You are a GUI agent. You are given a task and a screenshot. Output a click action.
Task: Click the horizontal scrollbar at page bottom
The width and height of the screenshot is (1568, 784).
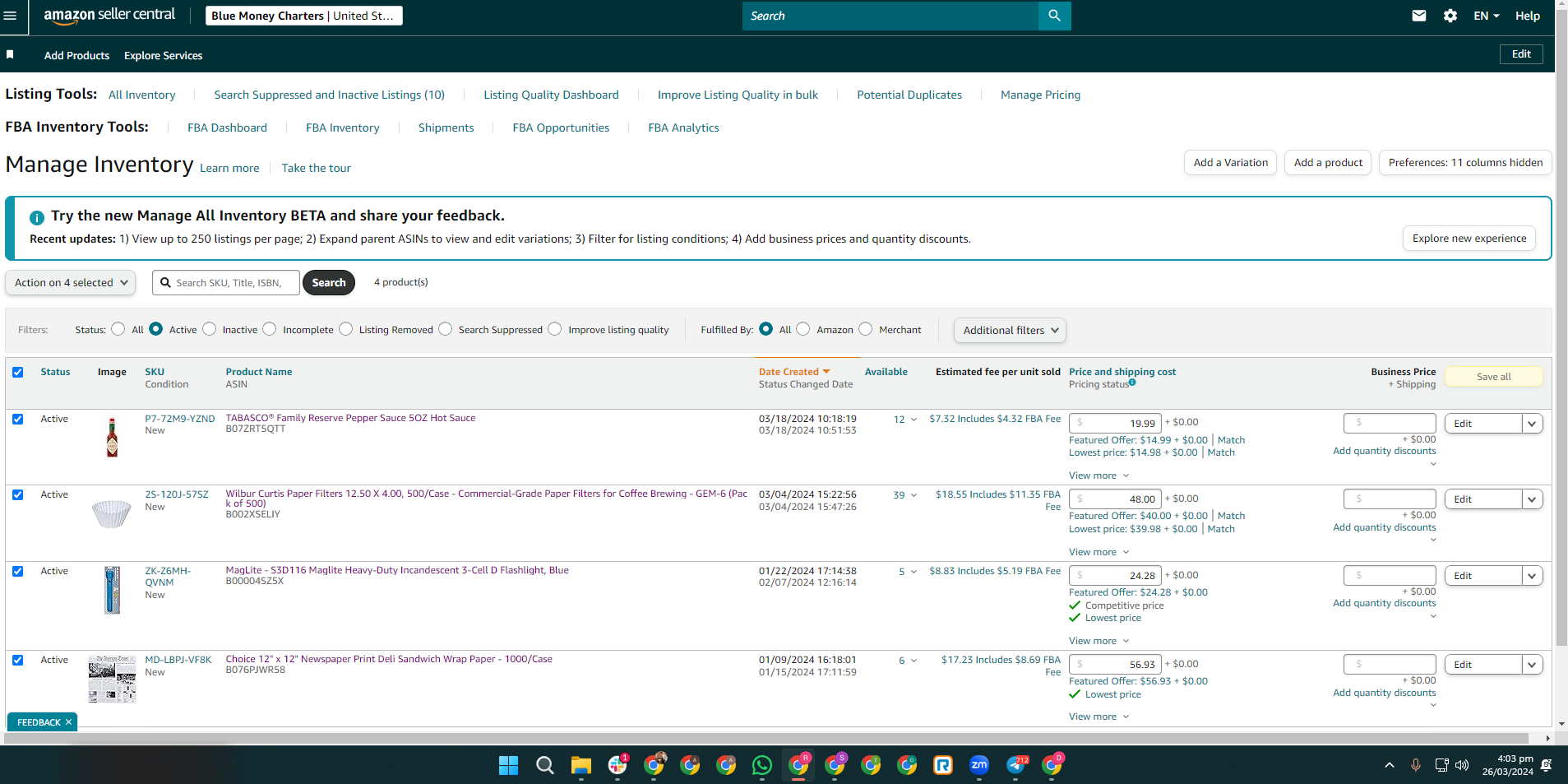765,739
